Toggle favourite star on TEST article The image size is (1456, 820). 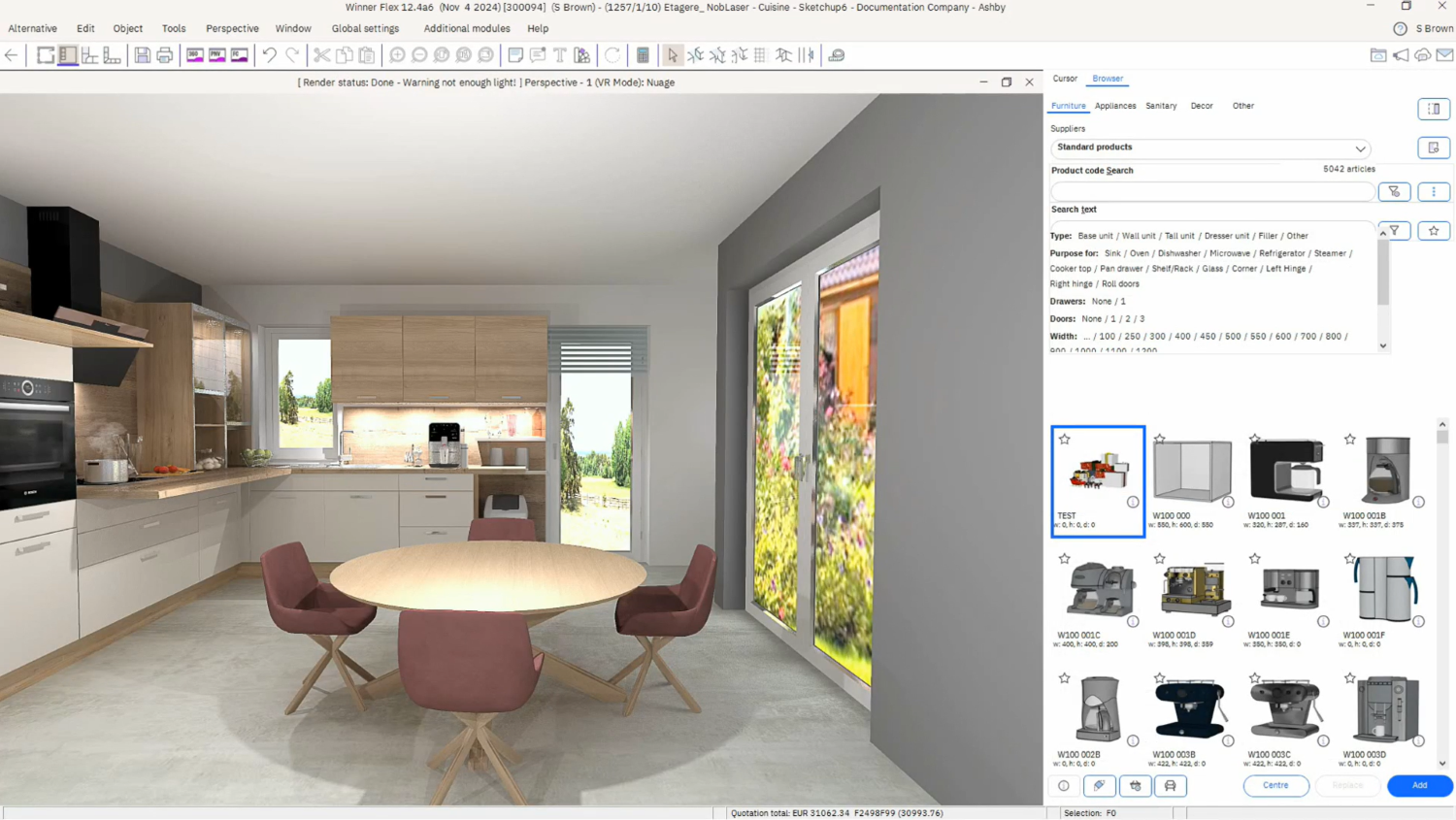pos(1065,439)
